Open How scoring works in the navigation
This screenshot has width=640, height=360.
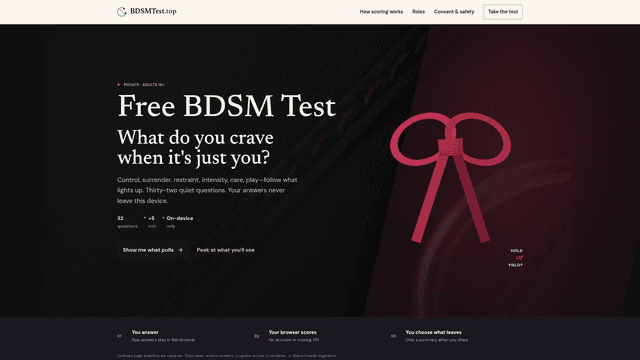click(381, 12)
